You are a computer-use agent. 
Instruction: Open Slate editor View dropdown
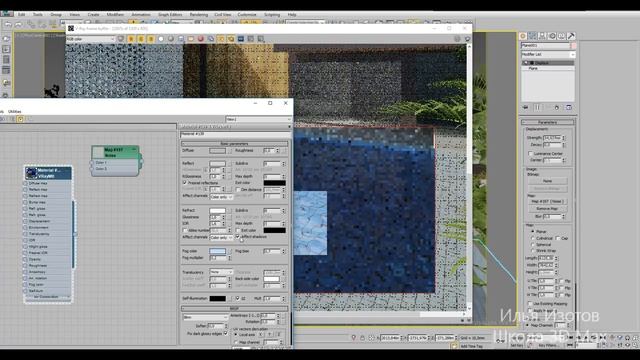tap(258, 119)
